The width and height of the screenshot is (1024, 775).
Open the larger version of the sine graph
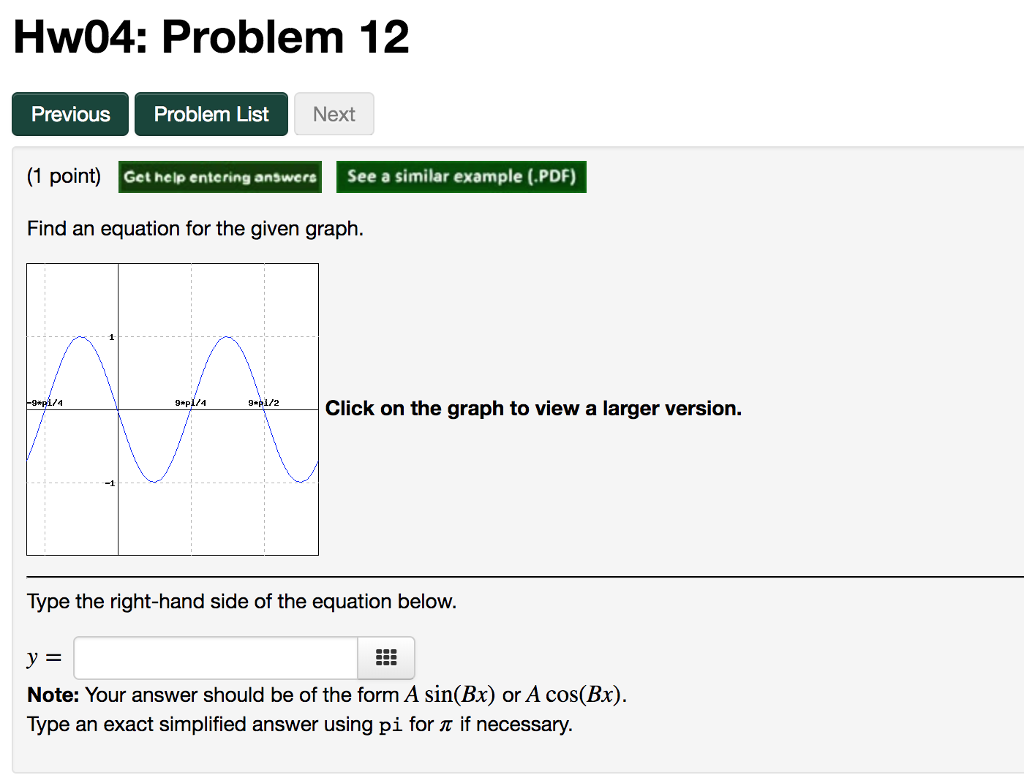[x=172, y=408]
